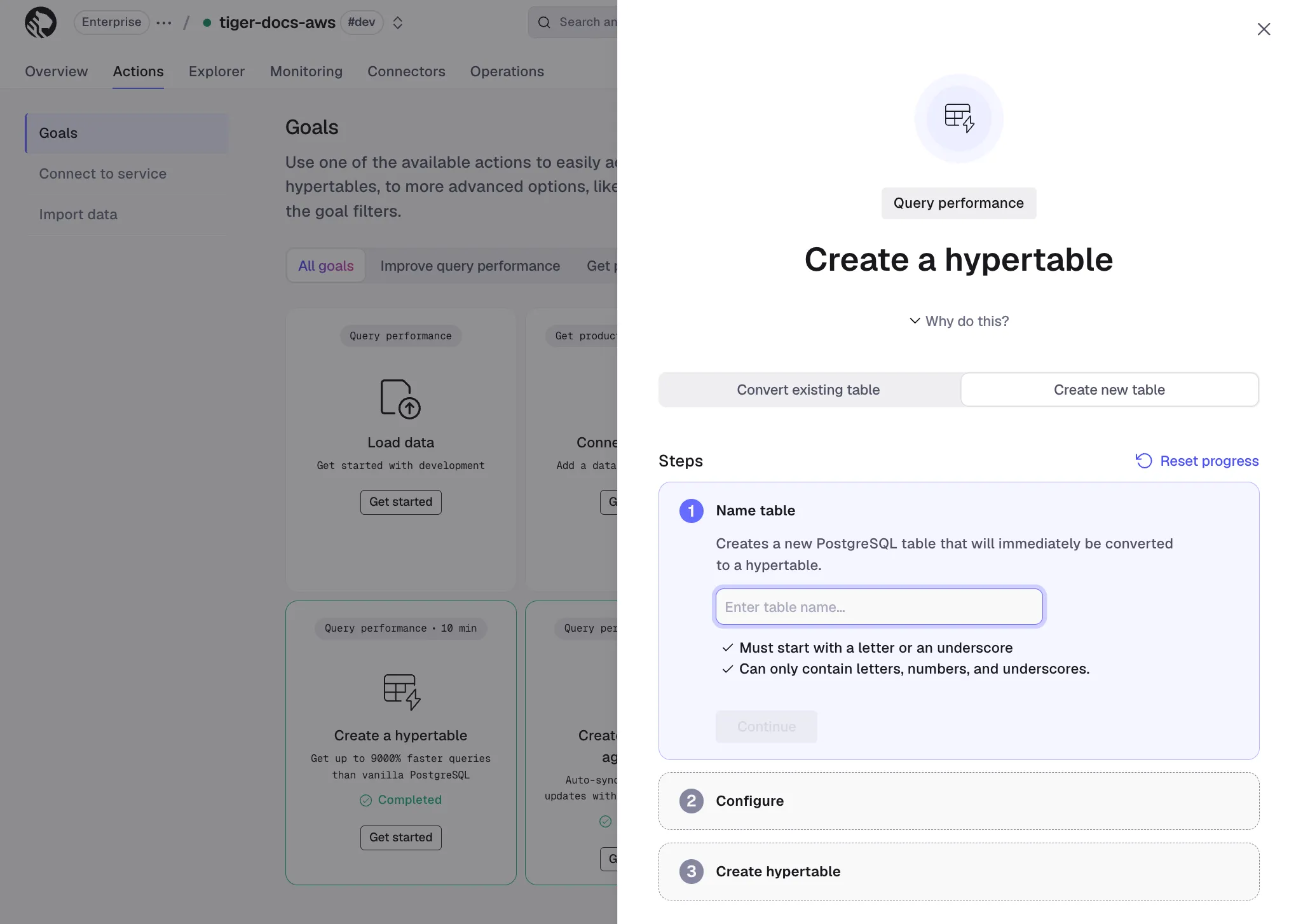The image size is (1289, 924).
Task: Select the All goals filter
Action: (326, 266)
